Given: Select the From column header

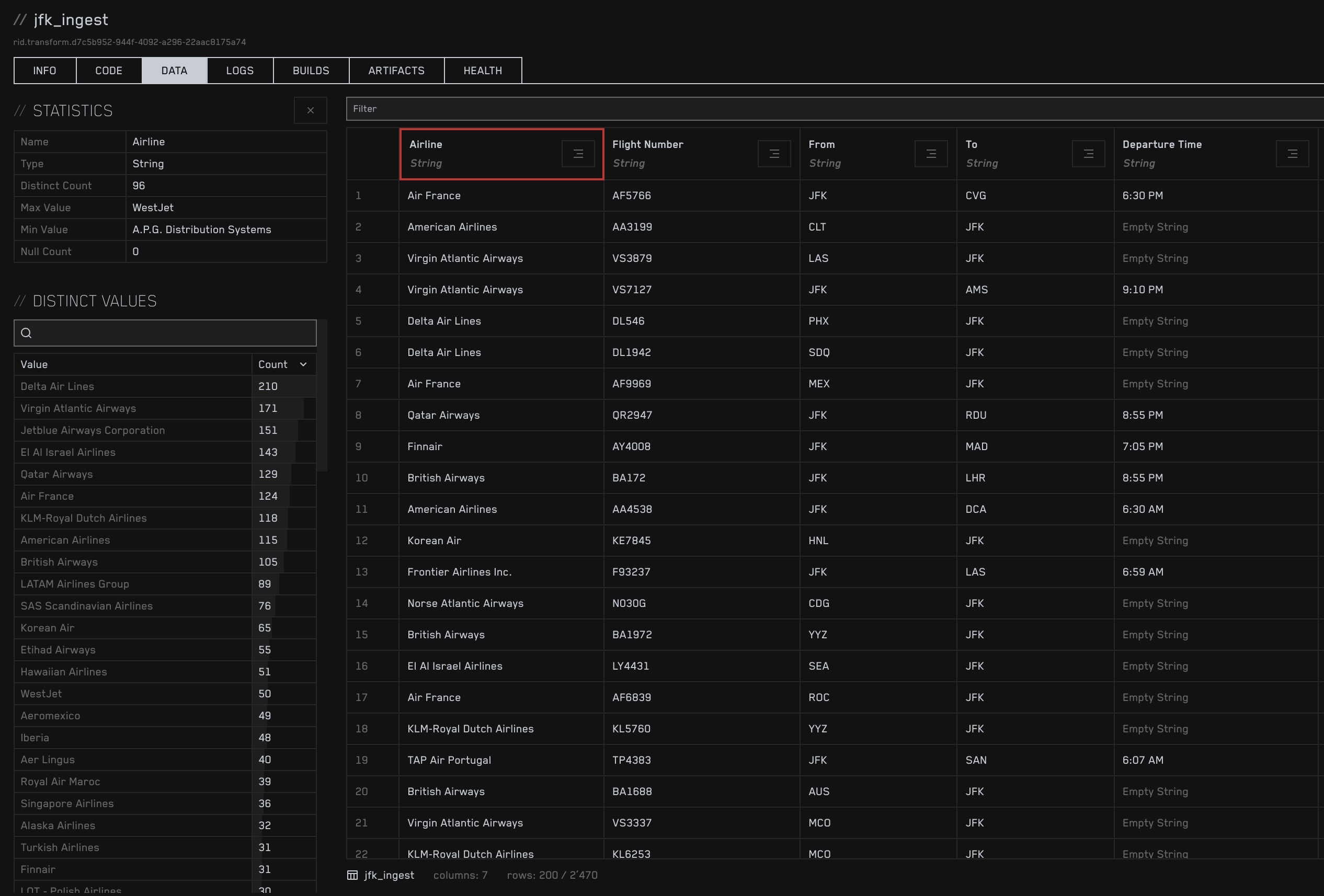Looking at the screenshot, I should 878,154.
